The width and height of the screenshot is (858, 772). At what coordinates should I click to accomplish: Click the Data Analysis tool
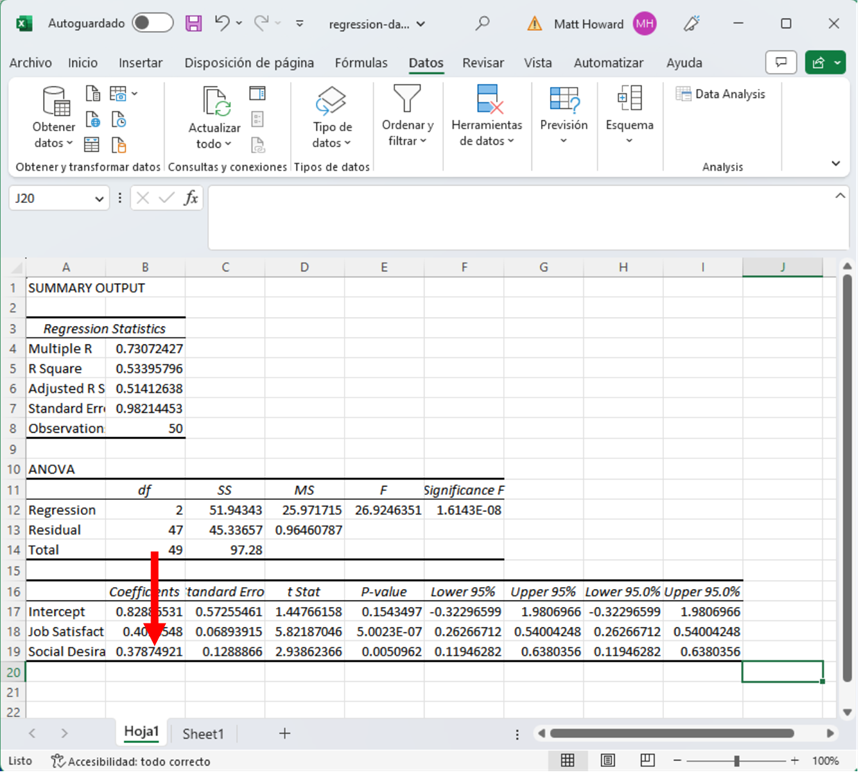[x=720, y=94]
